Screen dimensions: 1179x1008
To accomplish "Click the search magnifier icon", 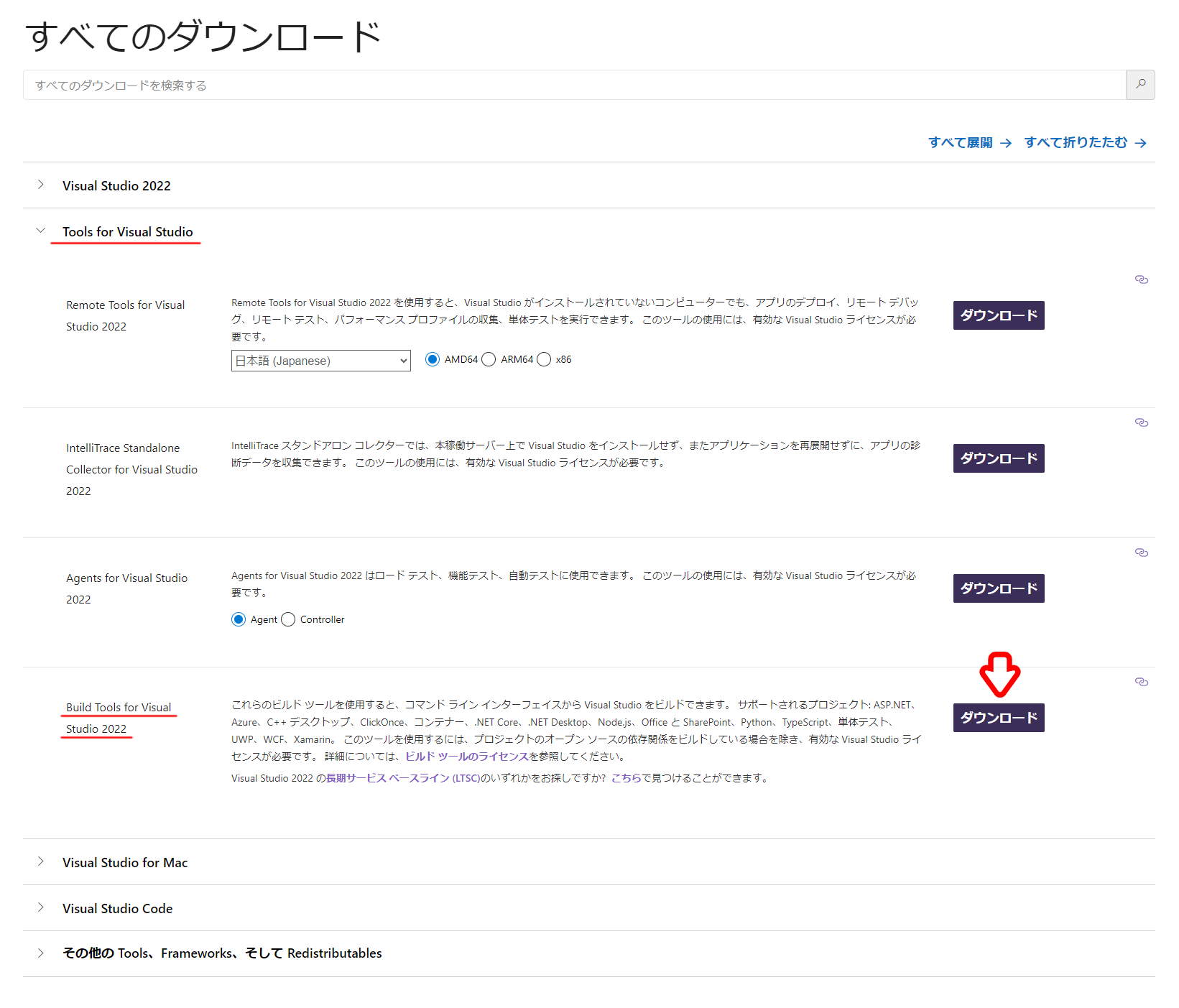I will tap(1141, 85).
